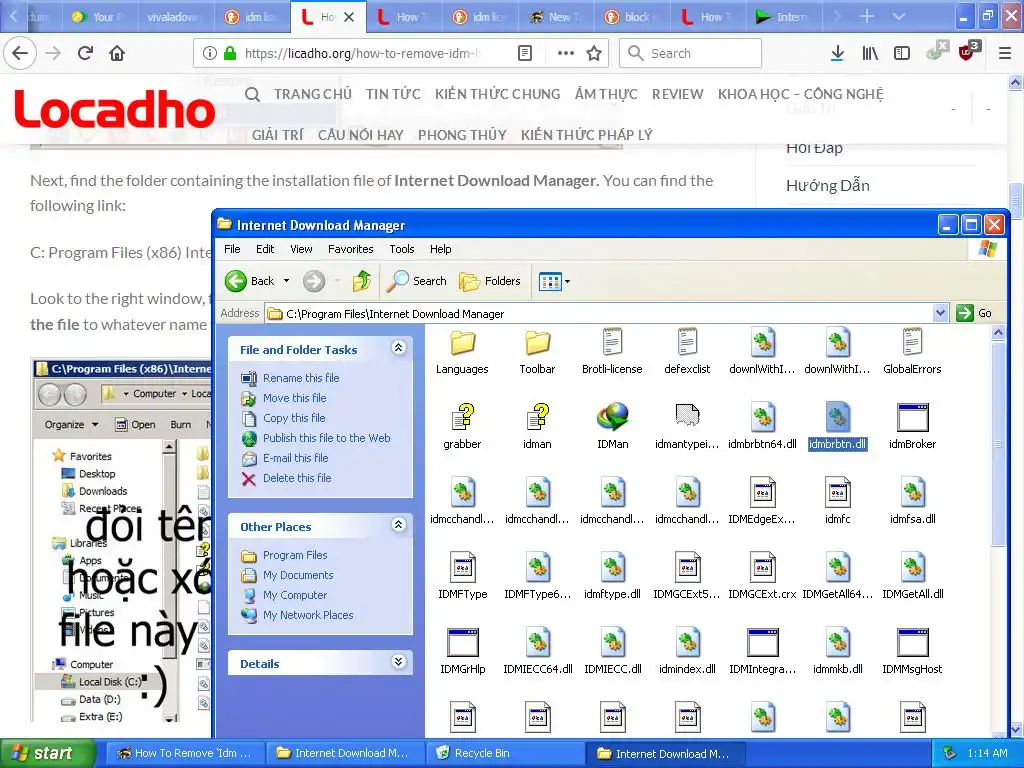Select the grabber help file

coord(462,427)
